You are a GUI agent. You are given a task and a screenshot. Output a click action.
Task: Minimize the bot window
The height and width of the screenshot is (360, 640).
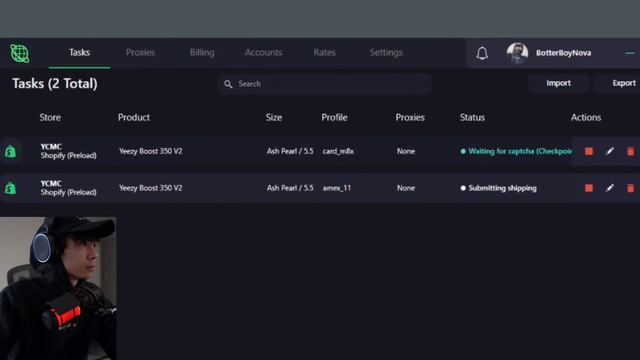[630, 53]
